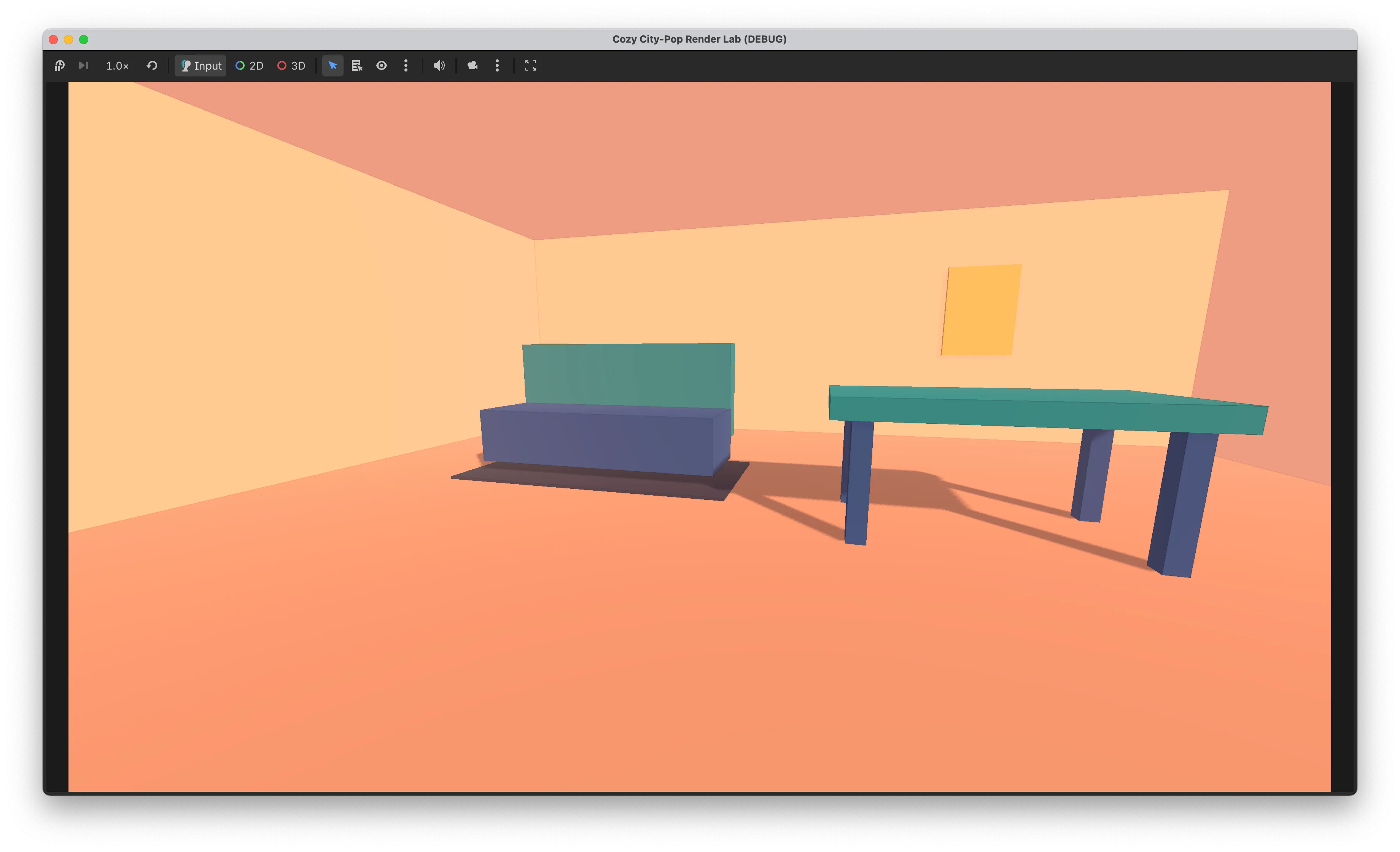Reset the game speed with the circular arrow icon
Screen dimensions: 1400x852
click(x=152, y=66)
